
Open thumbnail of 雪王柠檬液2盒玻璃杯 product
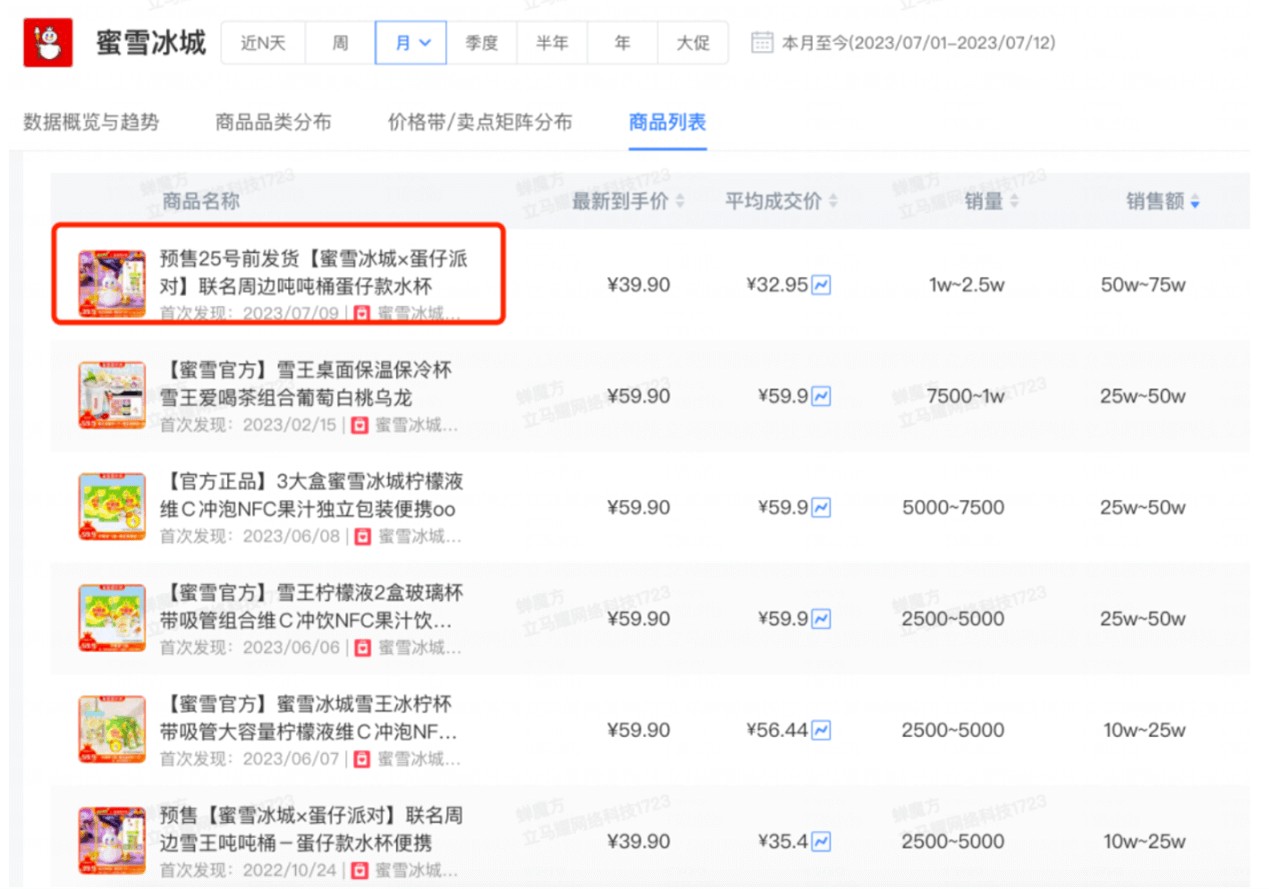pos(112,619)
